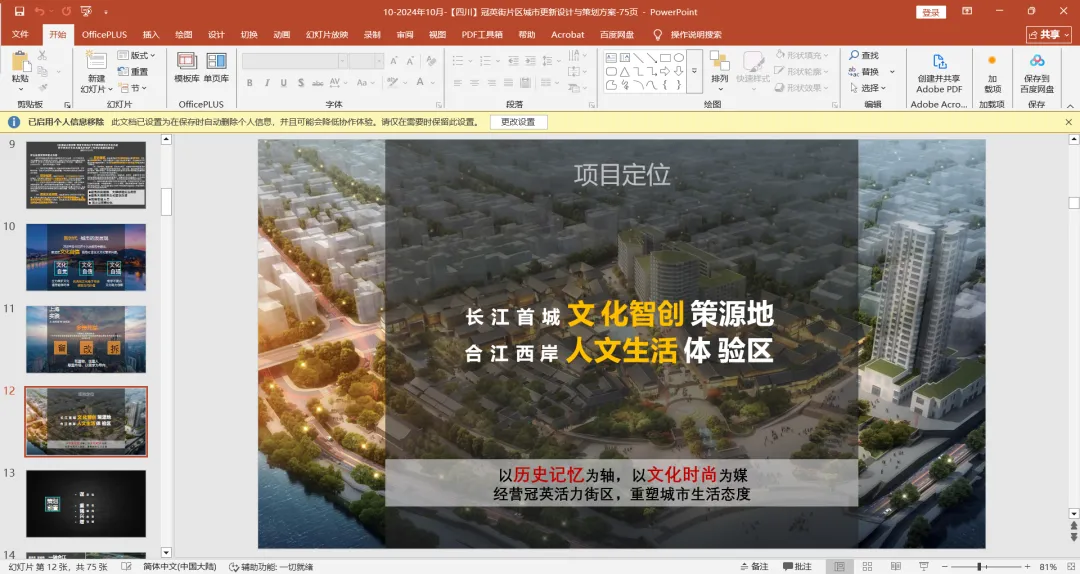Click the fit slide to window icon

1071,566
